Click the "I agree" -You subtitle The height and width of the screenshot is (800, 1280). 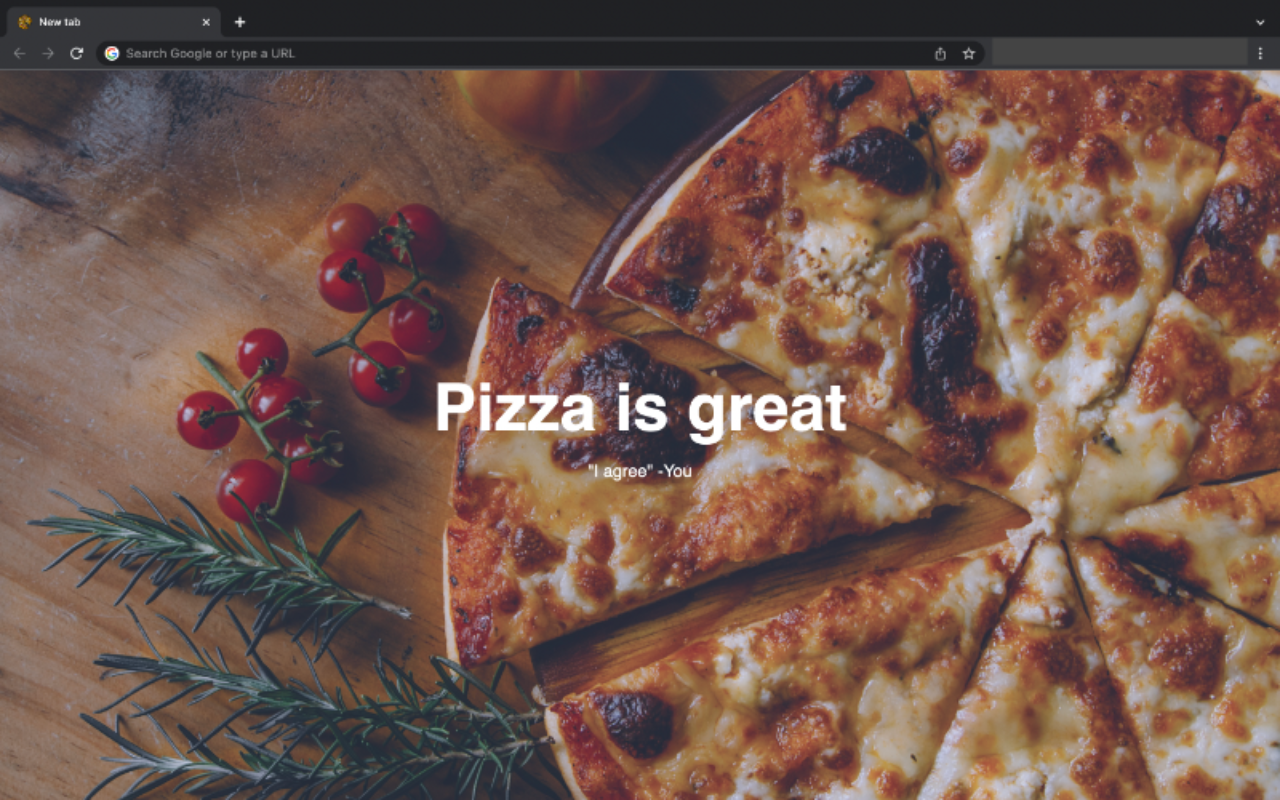click(640, 471)
